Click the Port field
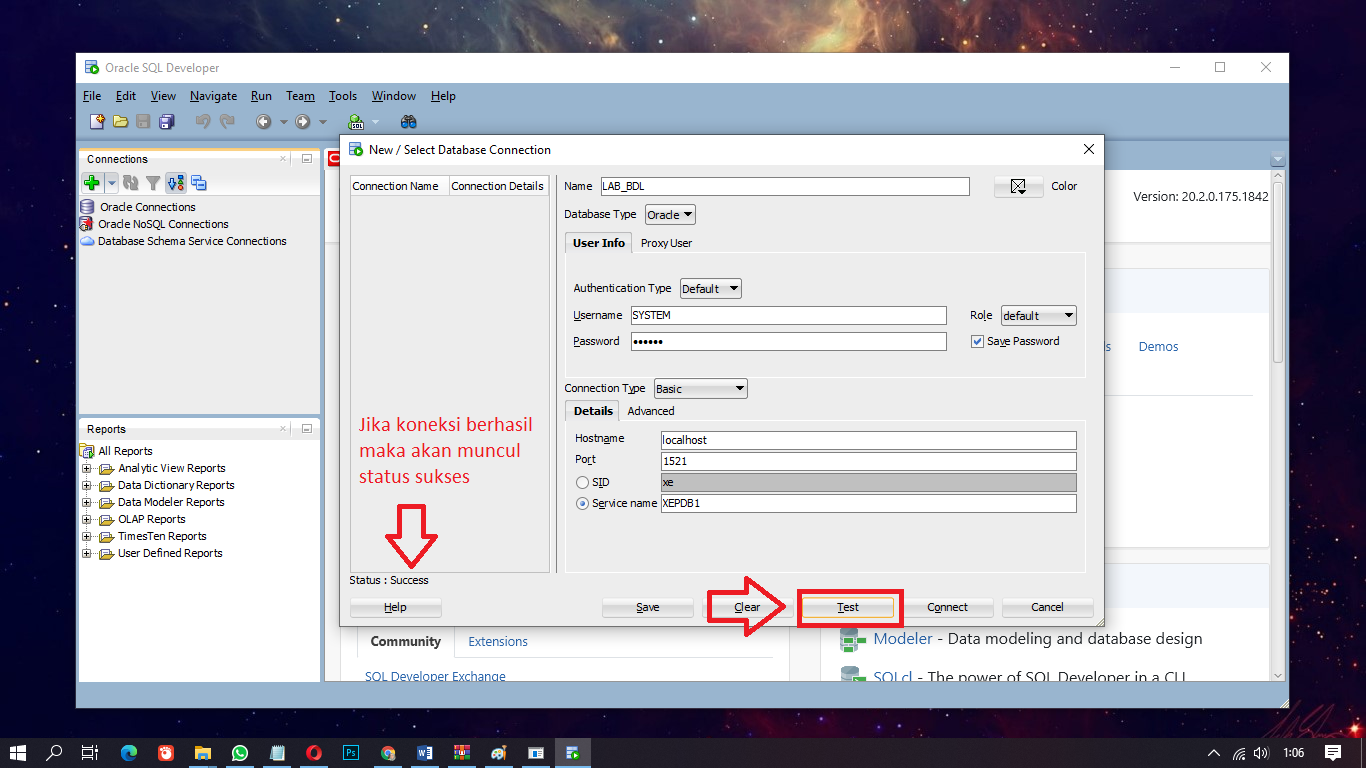 [869, 461]
